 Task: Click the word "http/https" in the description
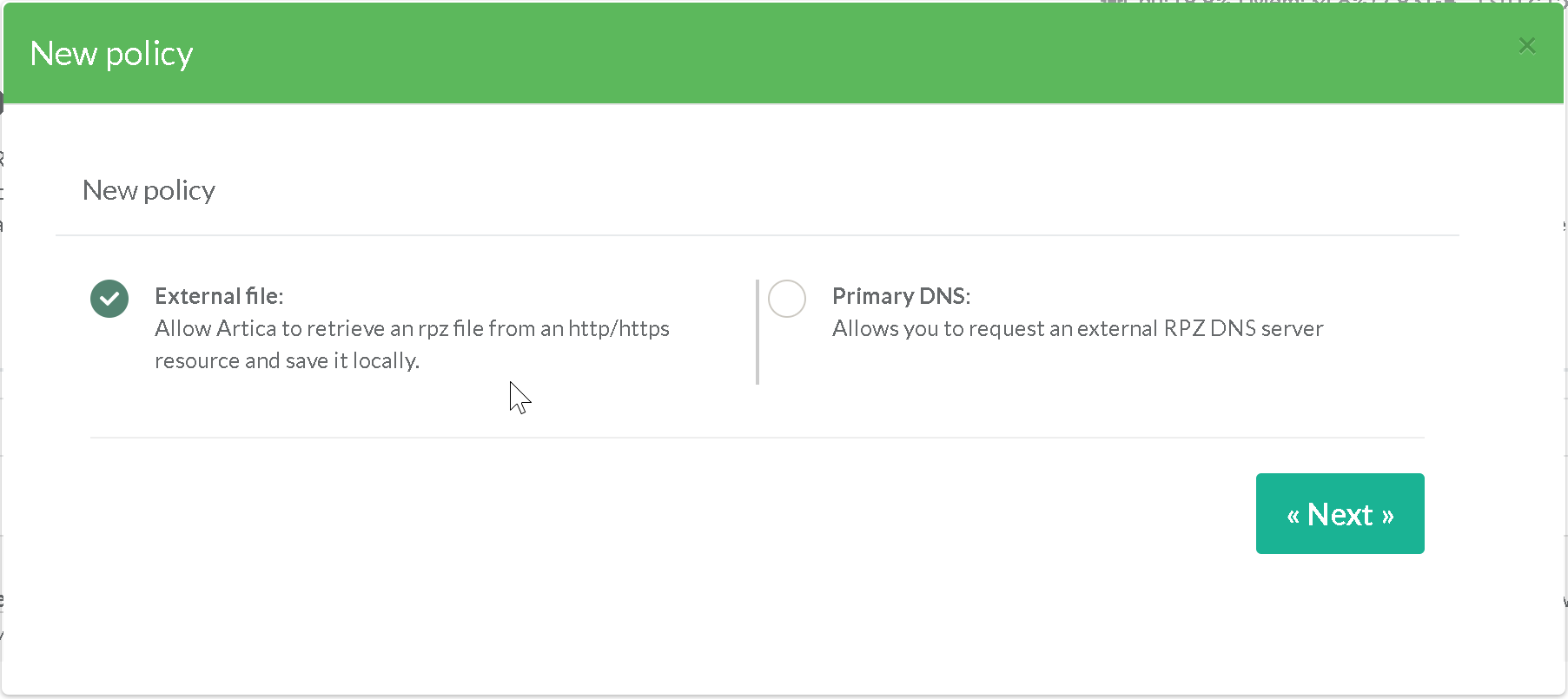click(619, 328)
